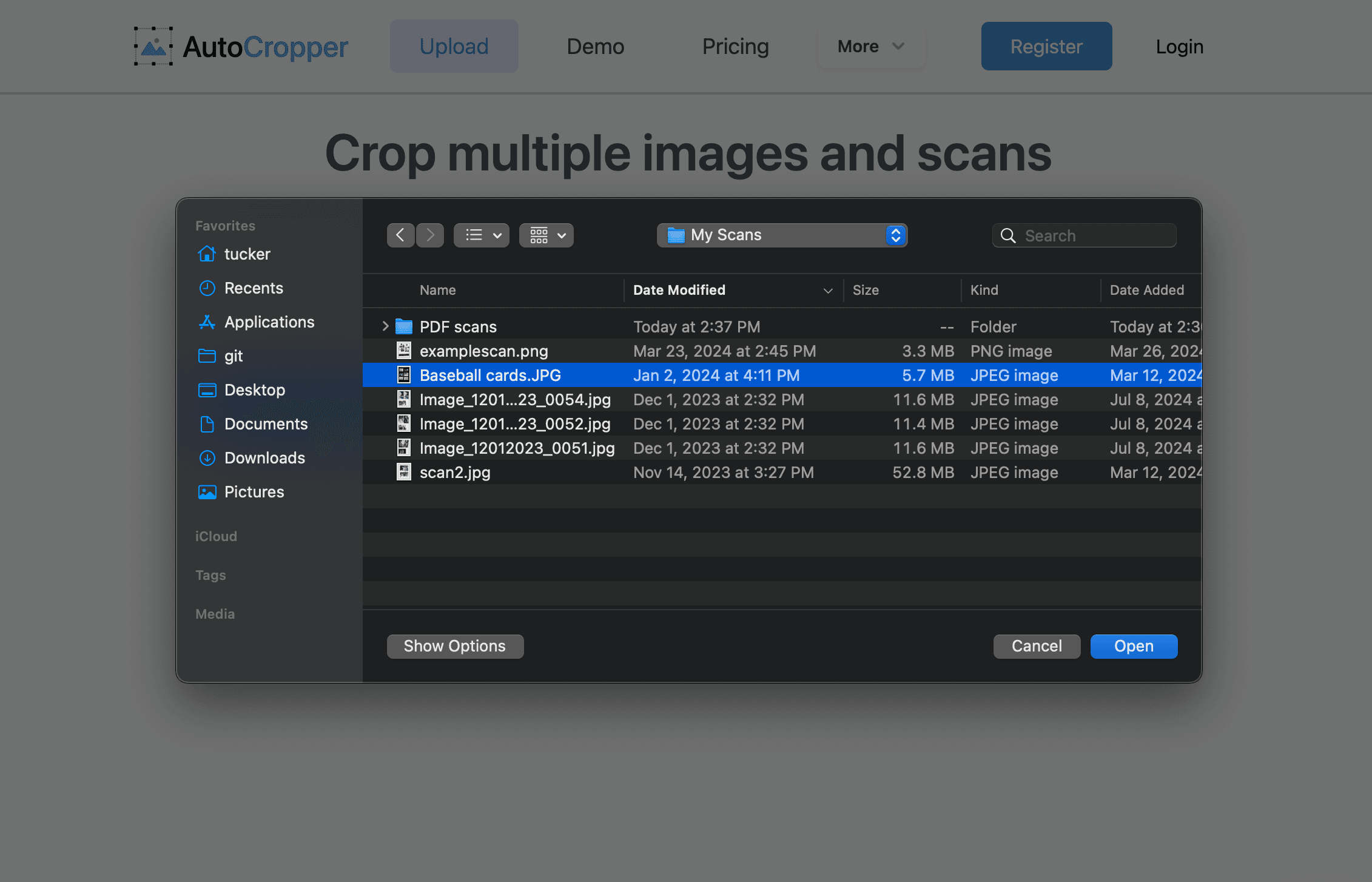Viewport: 1372px width, 882px height.
Task: Select Pictures in the Favorites sidebar
Action: [x=254, y=491]
